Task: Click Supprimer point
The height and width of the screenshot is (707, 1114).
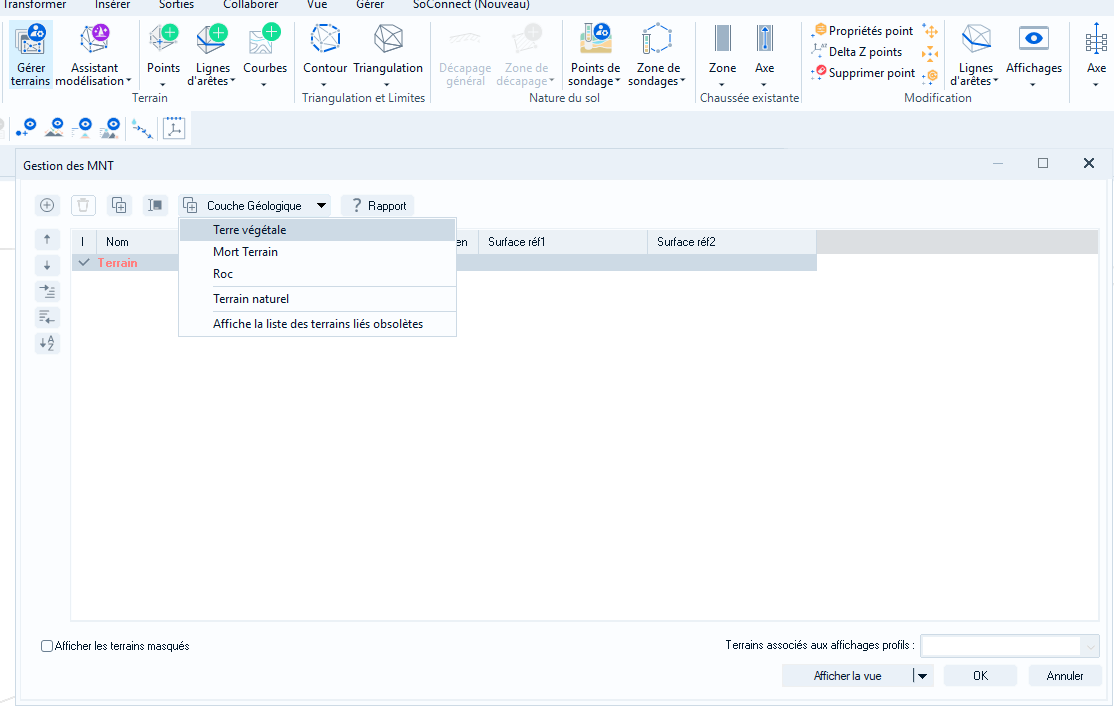Action: pyautogui.click(x=863, y=72)
